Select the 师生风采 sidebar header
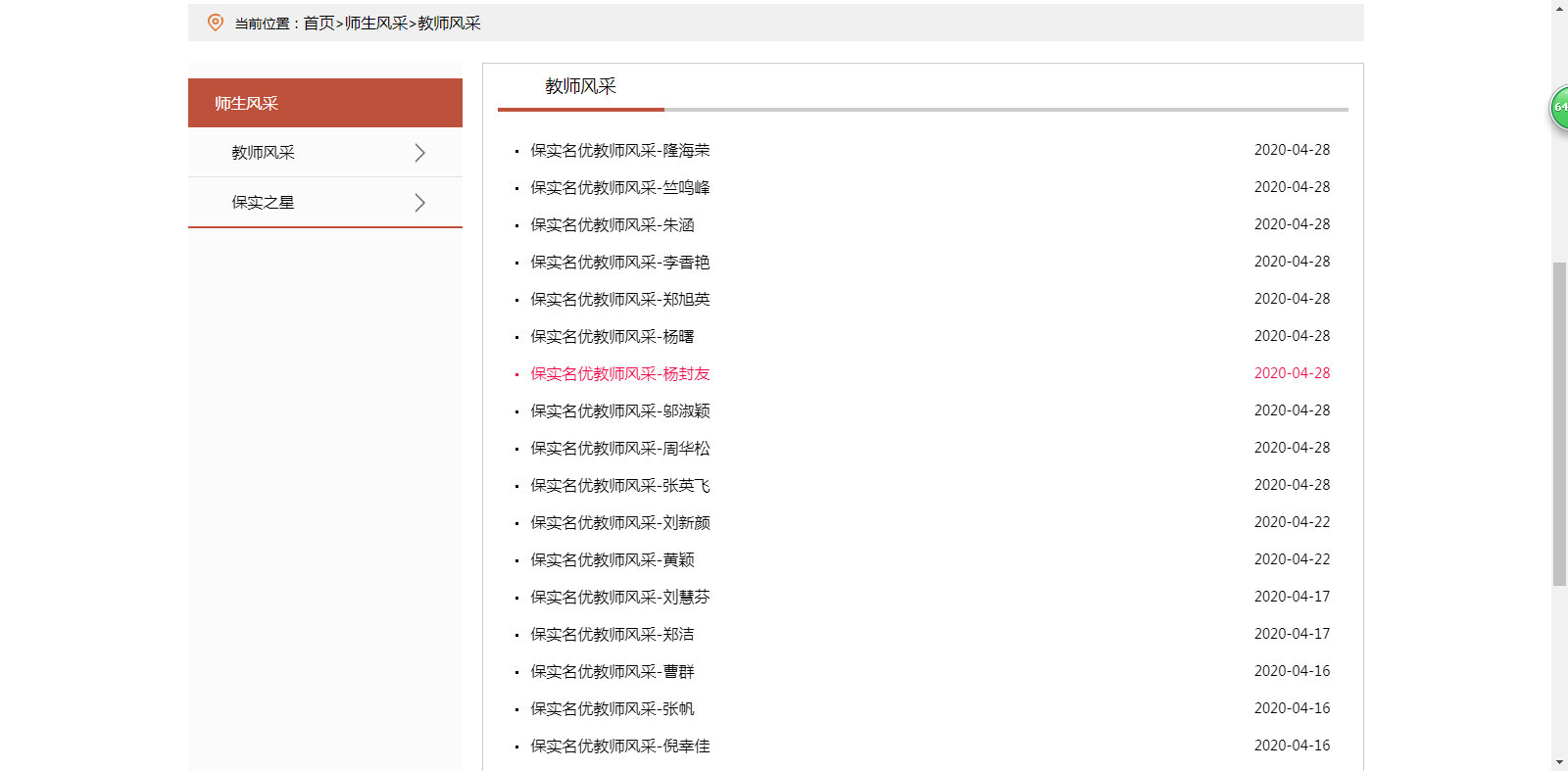The image size is (1568, 771). coord(325,103)
